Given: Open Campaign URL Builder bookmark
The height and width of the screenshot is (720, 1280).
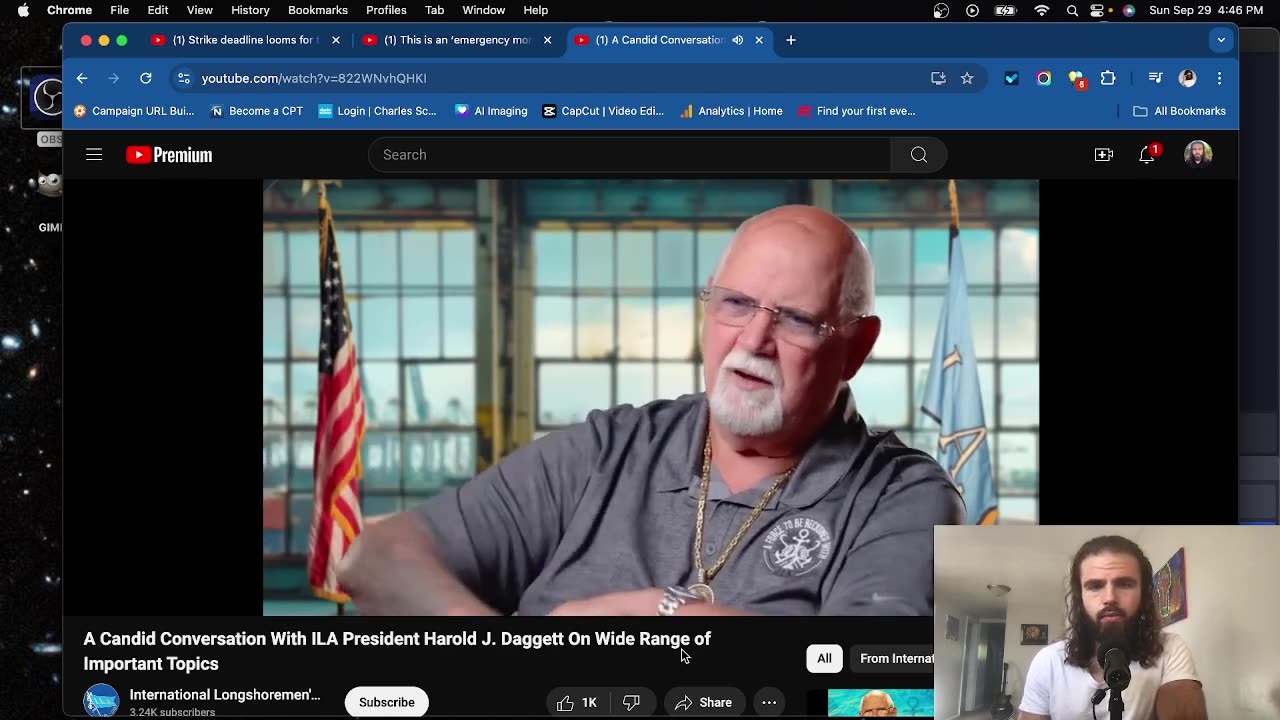Looking at the screenshot, I should pyautogui.click(x=134, y=111).
